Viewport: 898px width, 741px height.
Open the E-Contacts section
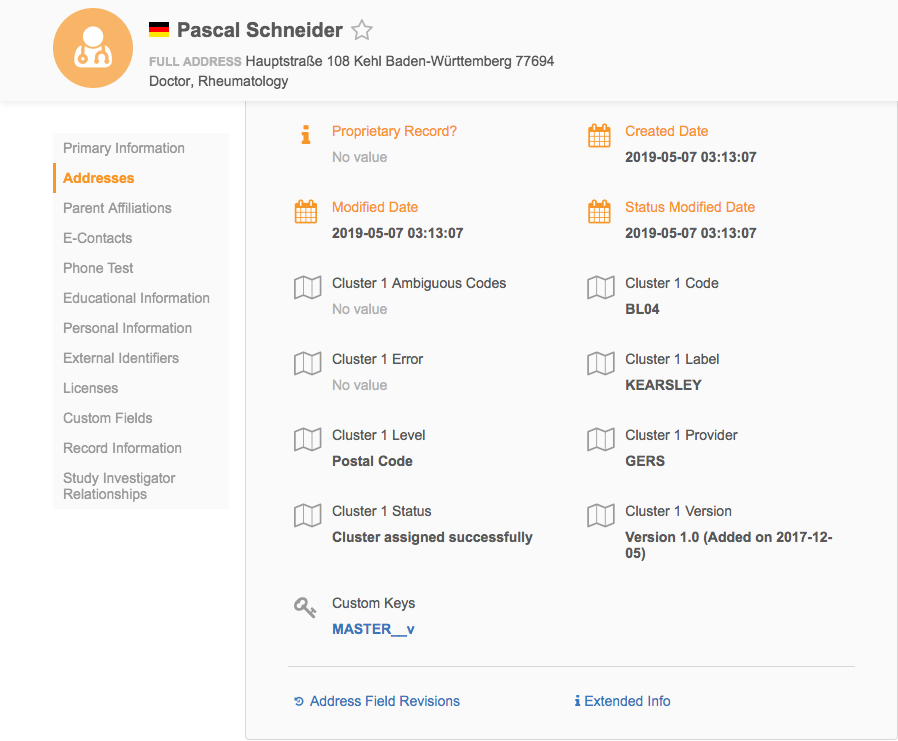coord(97,238)
